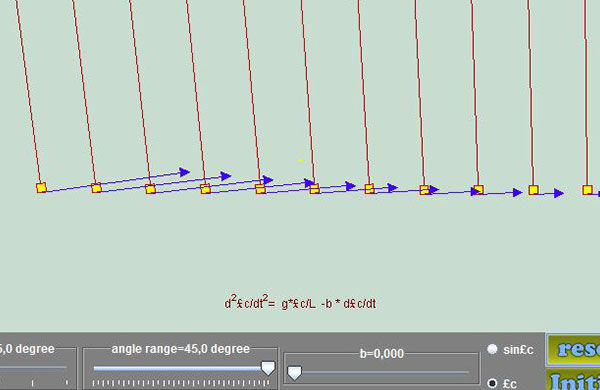Viewport: 600px width, 390px height.
Task: Click the Initialize button
Action: 573,380
